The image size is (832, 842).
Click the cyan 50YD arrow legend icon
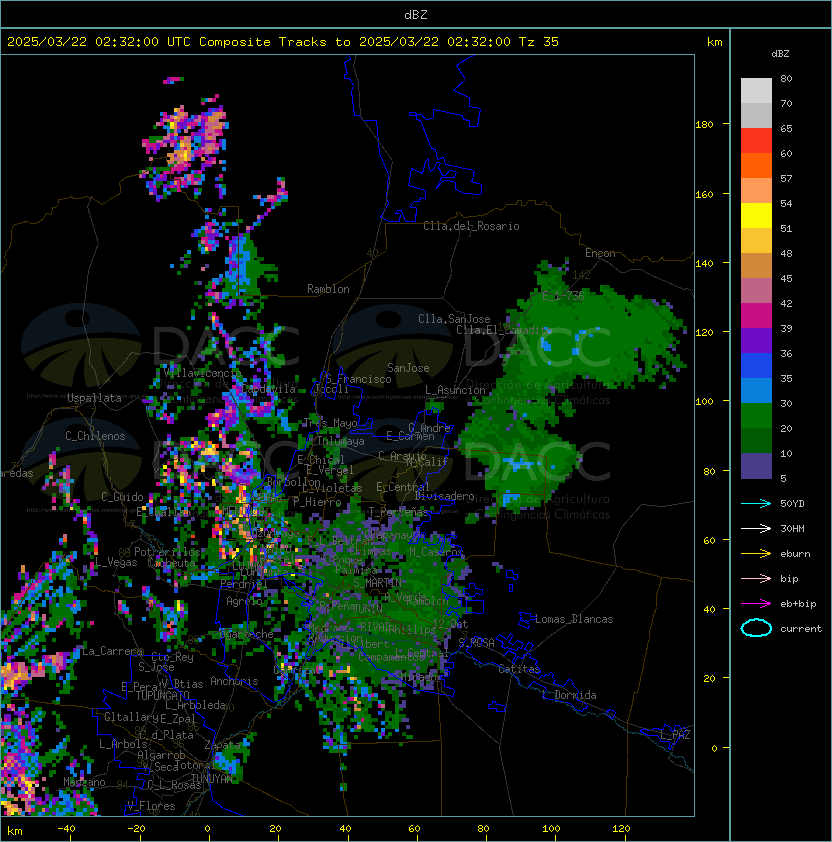click(x=756, y=503)
